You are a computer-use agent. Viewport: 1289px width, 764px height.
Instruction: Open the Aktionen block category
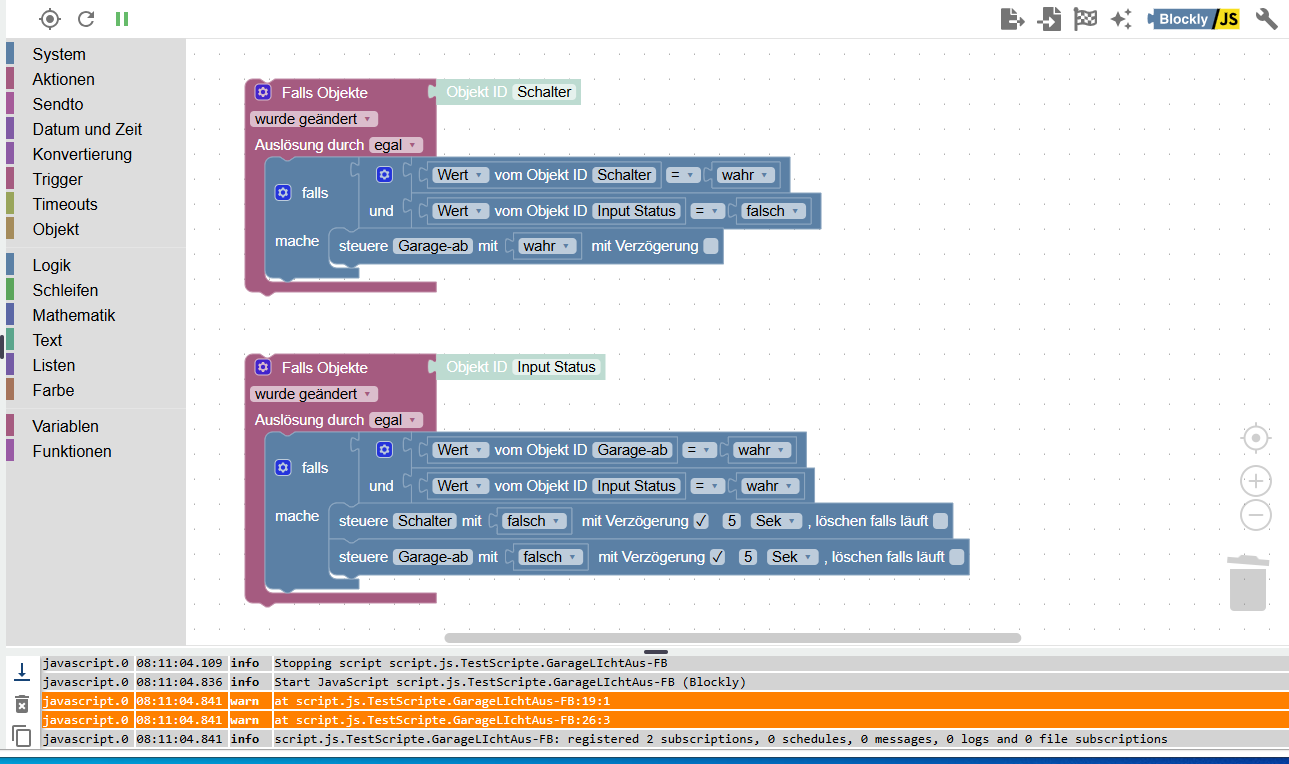tap(63, 79)
